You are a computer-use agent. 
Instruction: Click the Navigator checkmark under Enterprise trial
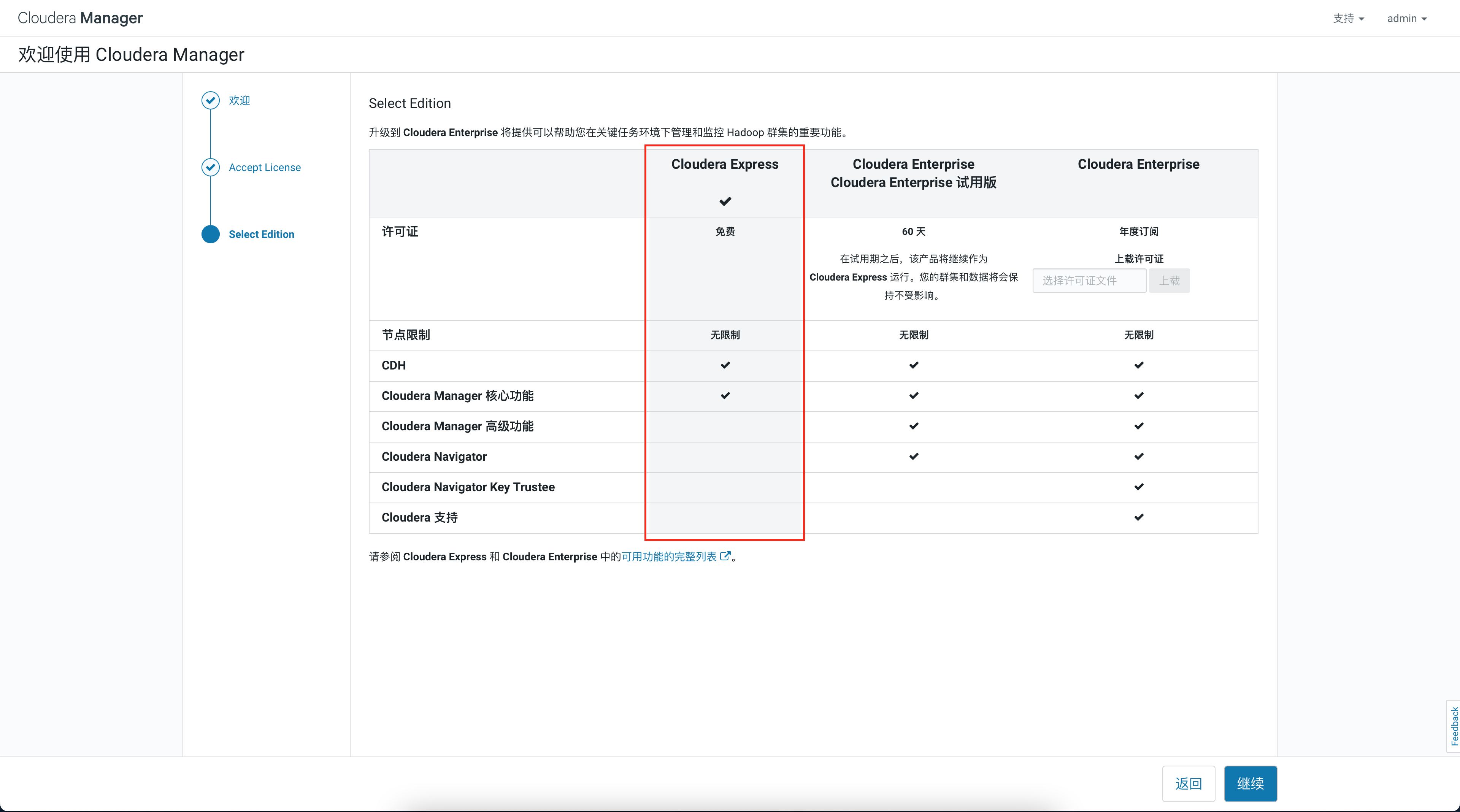[x=914, y=457]
